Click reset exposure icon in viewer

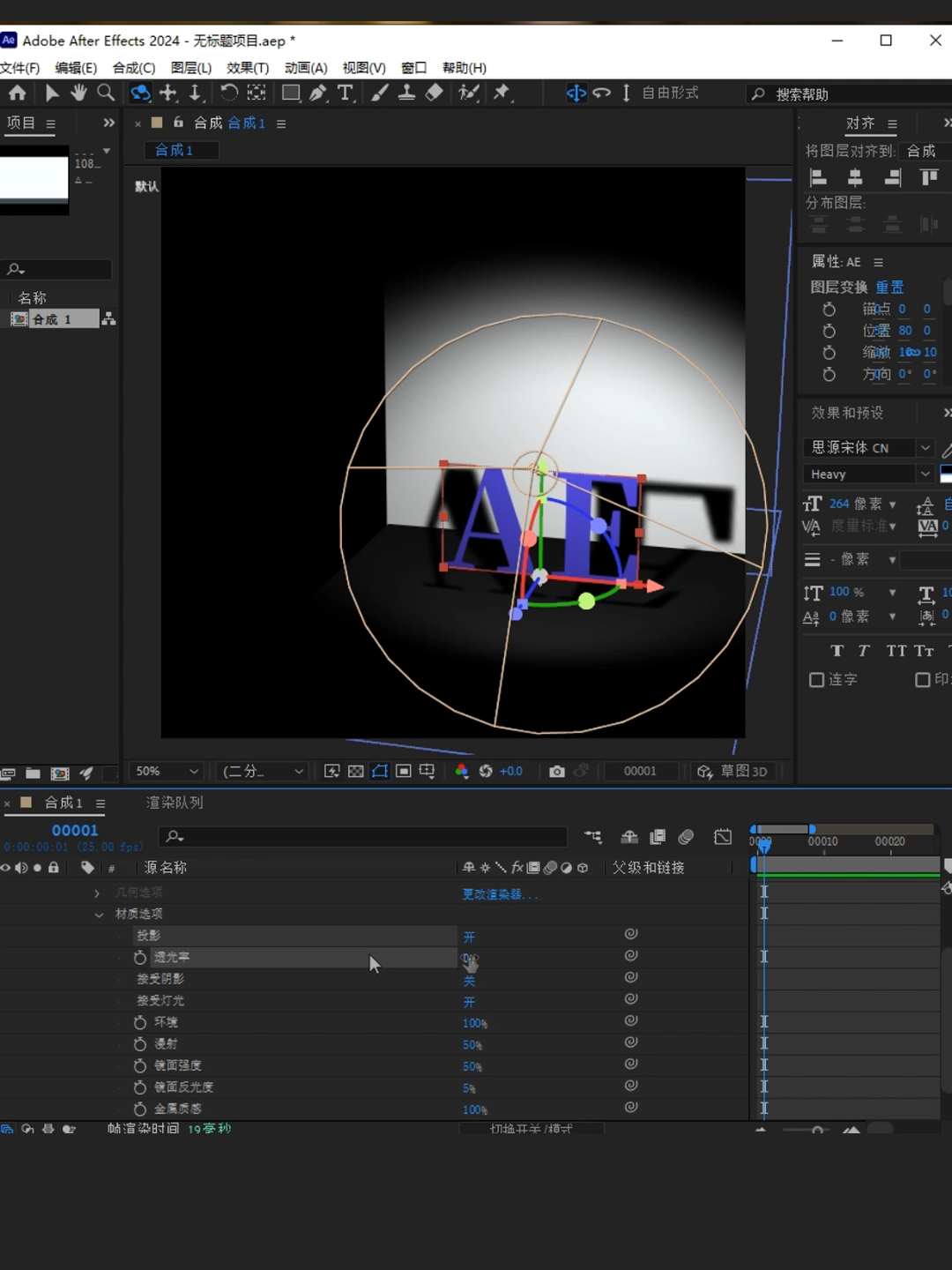[486, 771]
